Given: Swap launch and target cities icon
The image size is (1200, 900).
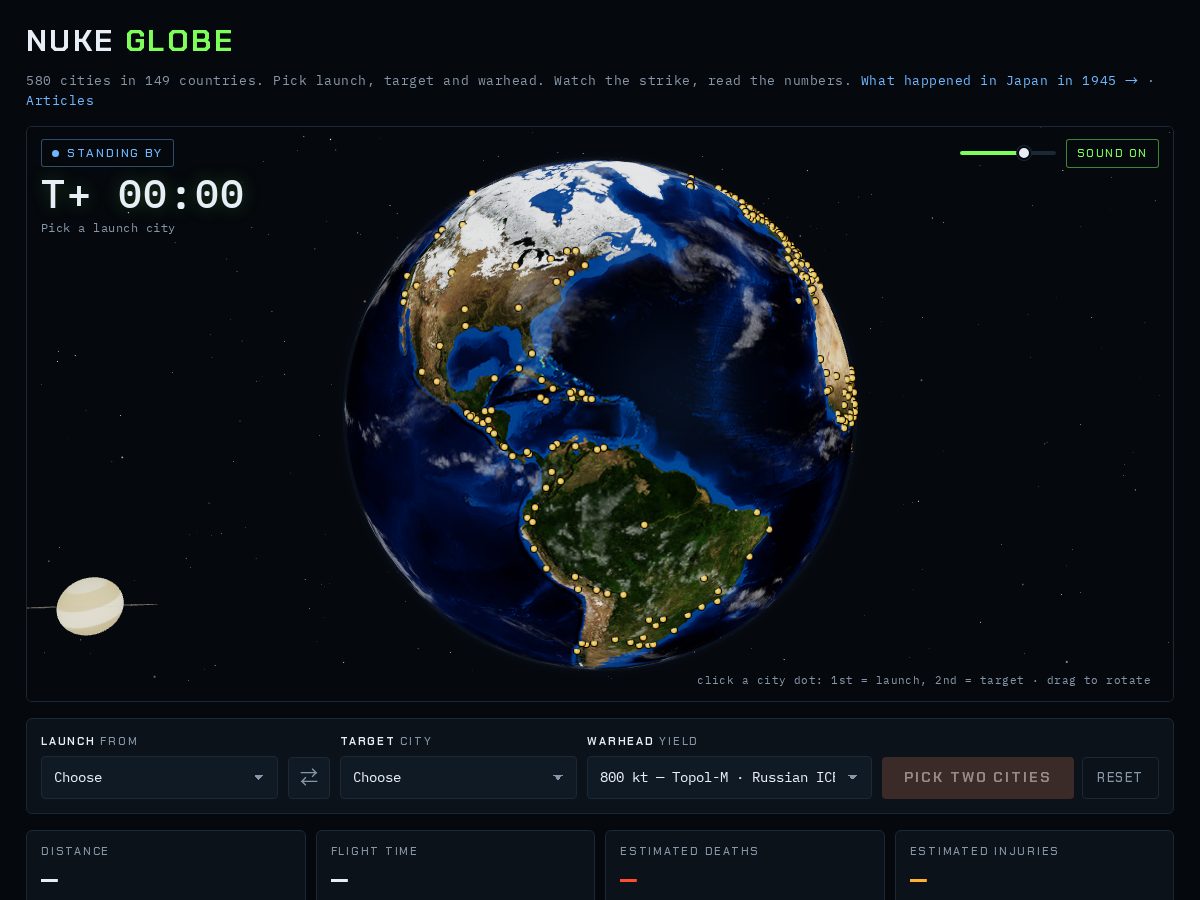Looking at the screenshot, I should [x=309, y=777].
